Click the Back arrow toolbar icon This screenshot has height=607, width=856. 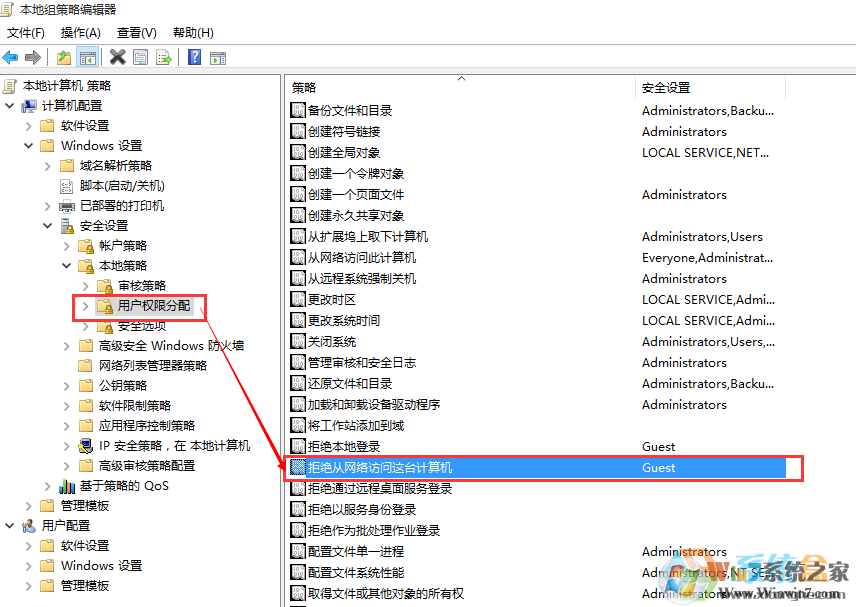[x=10, y=57]
